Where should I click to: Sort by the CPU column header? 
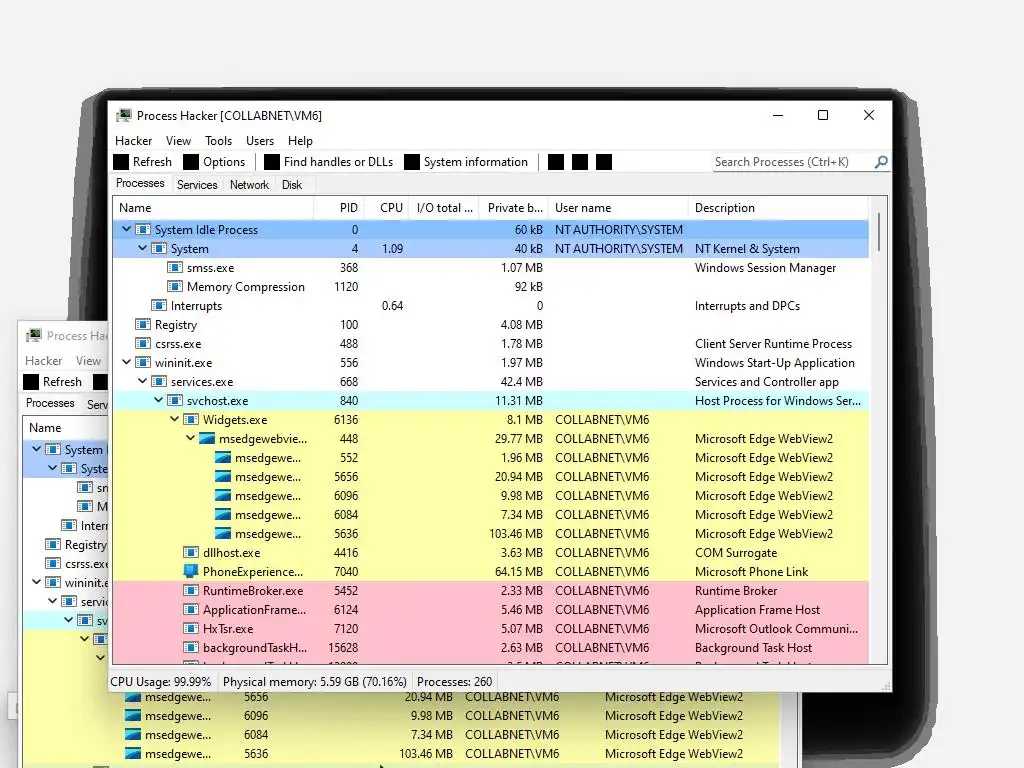[387, 208]
